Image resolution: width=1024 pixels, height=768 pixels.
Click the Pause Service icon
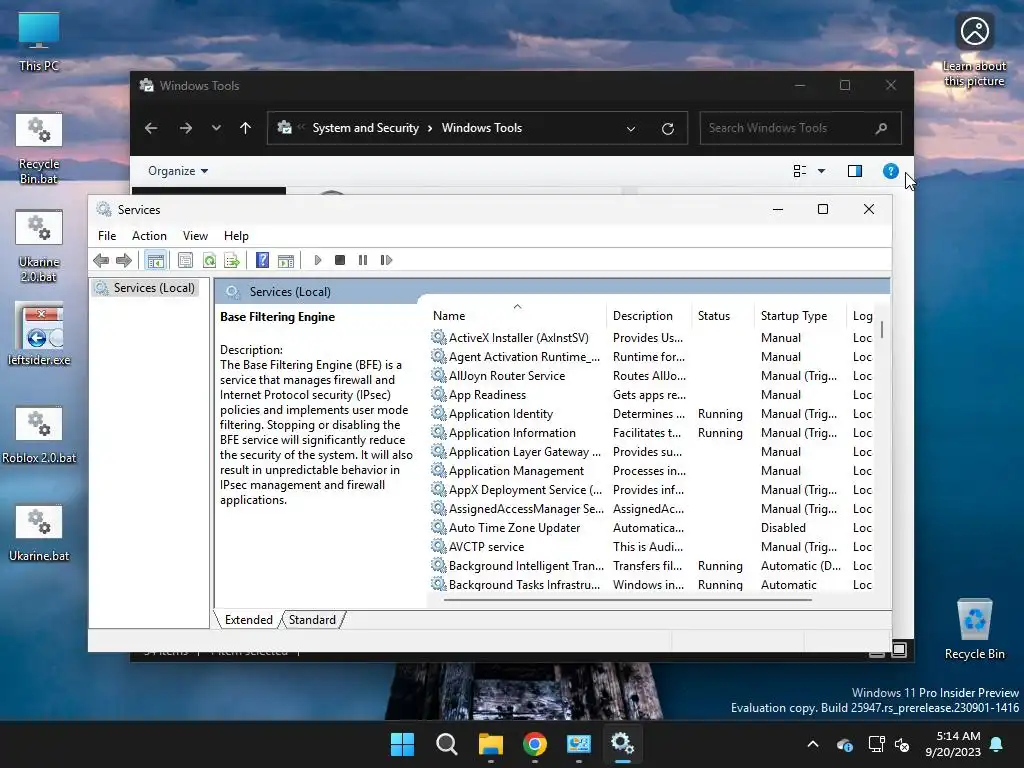(x=363, y=261)
